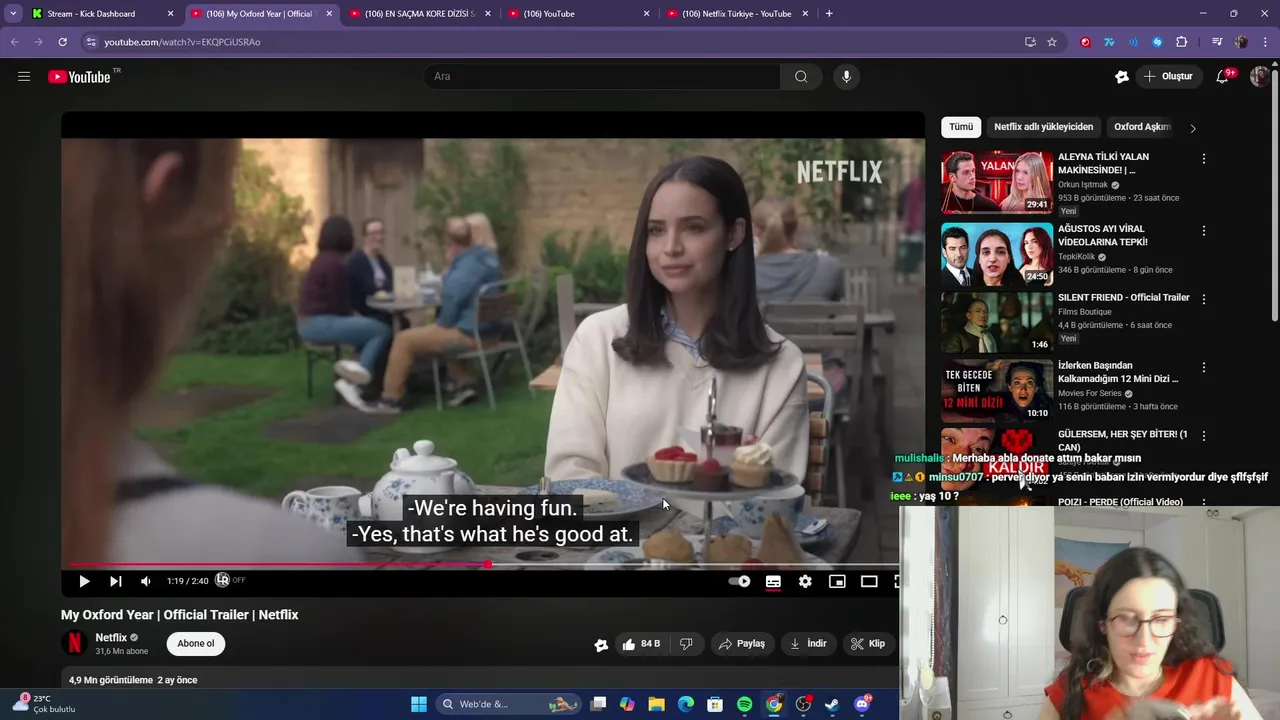This screenshot has width=1280, height=720.
Task: Open AĞUSTOS AYI VİRAL VİDEOLARINA thumbnail
Action: (x=997, y=254)
